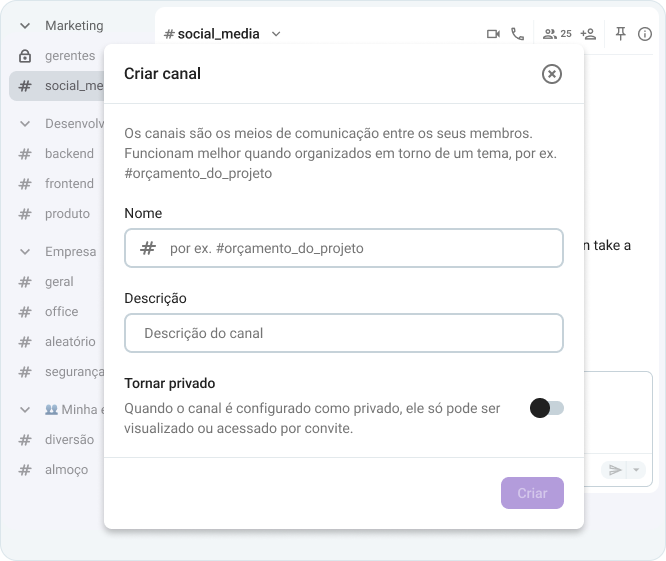Open pinned messages with pin icon
Image resolution: width=666 pixels, height=561 pixels.
pos(621,34)
